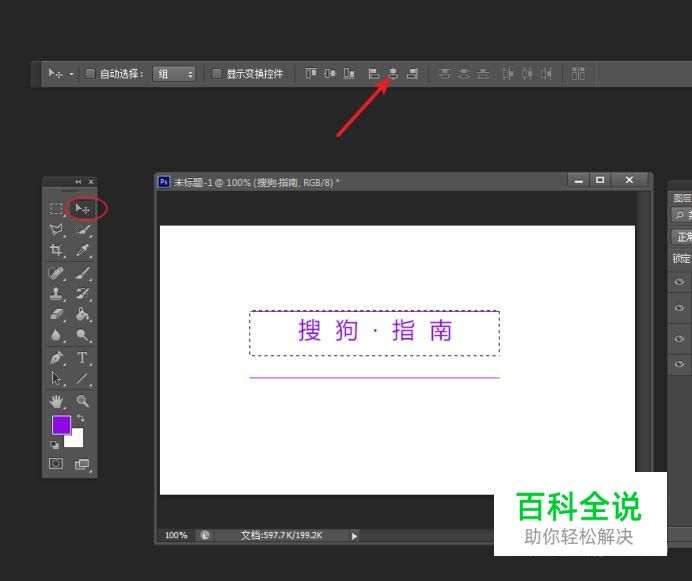
Task: Distribute top edges of layers
Action: (x=445, y=73)
